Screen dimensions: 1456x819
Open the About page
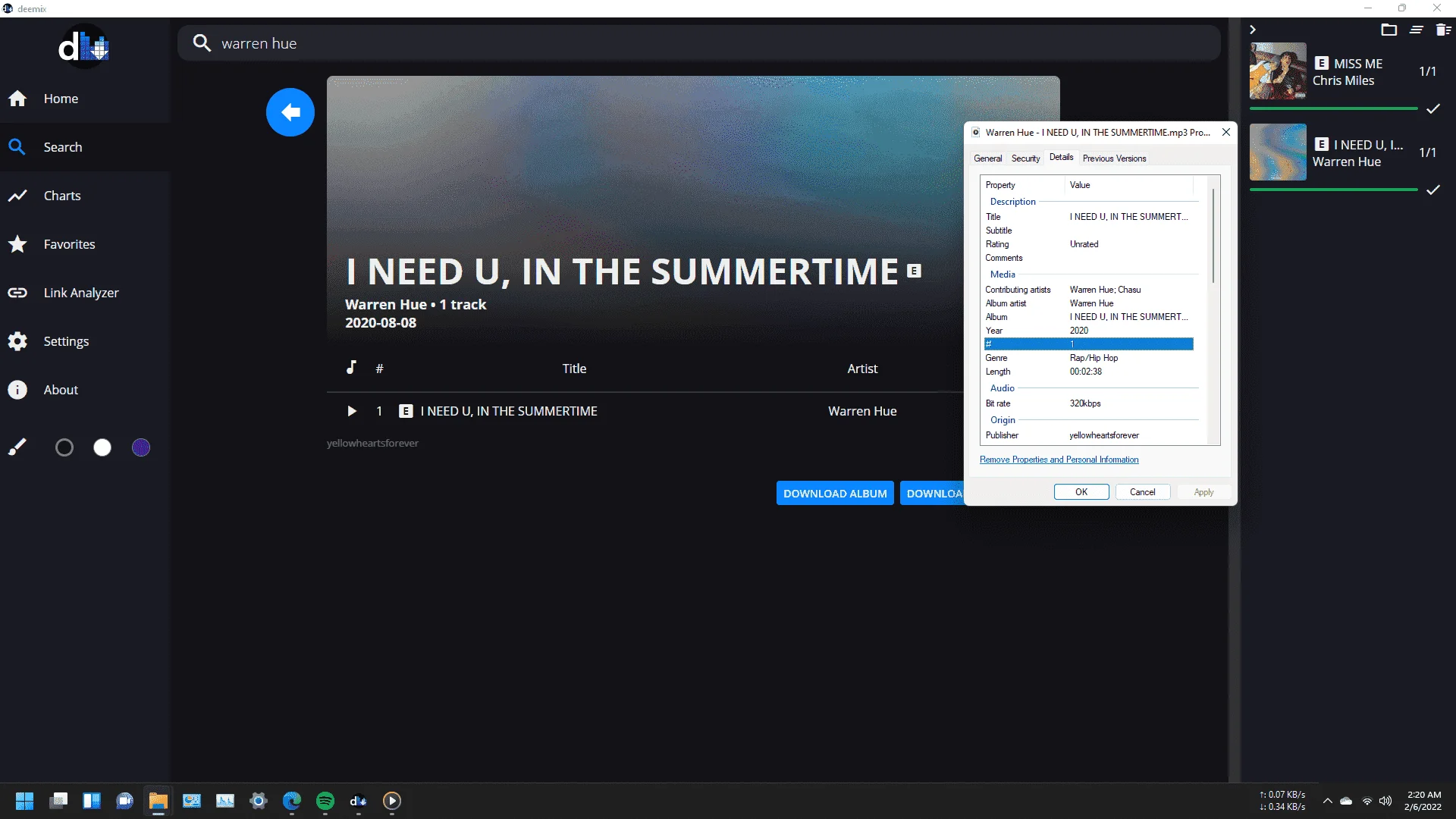click(85, 390)
